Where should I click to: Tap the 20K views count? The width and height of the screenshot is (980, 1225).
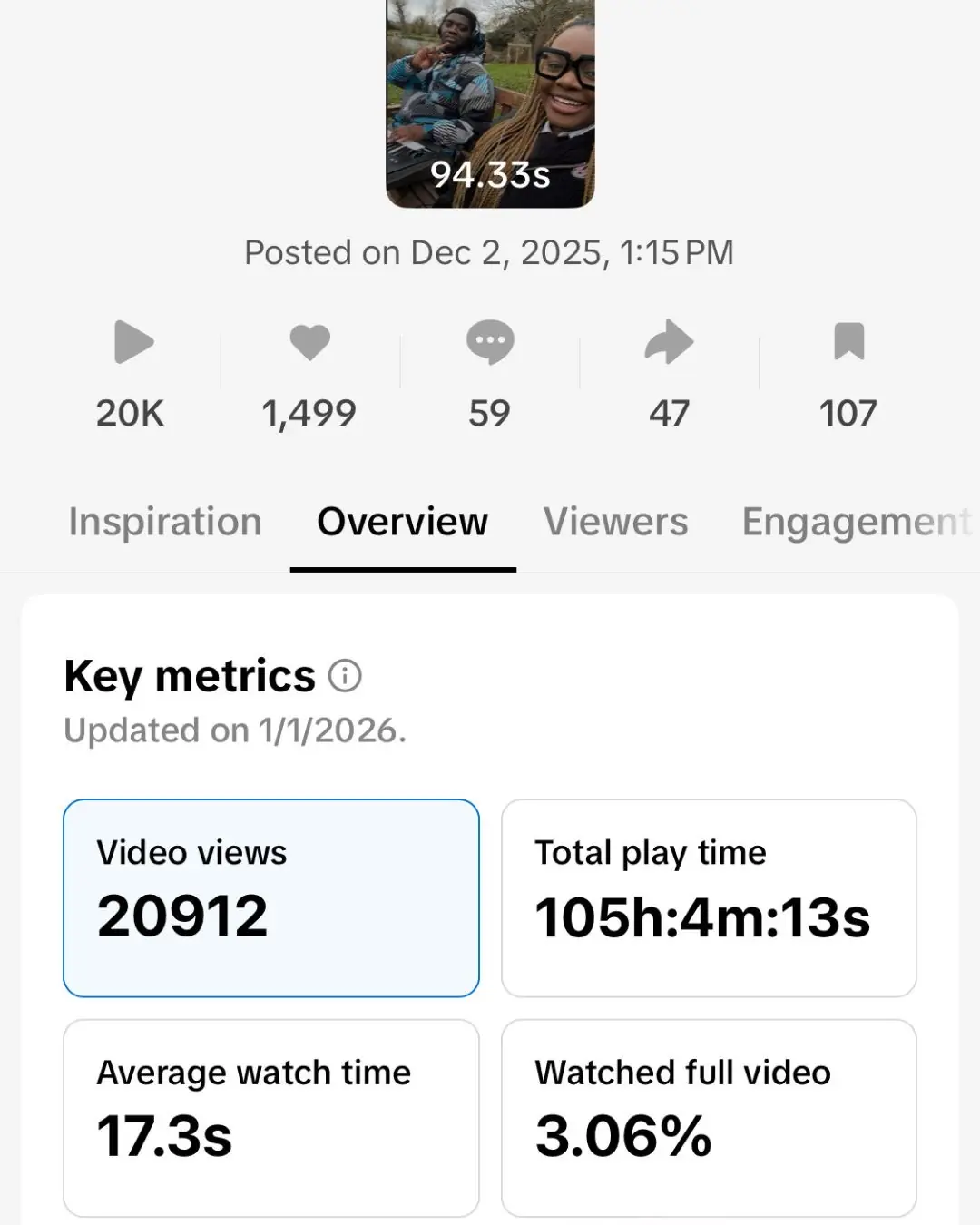click(130, 414)
